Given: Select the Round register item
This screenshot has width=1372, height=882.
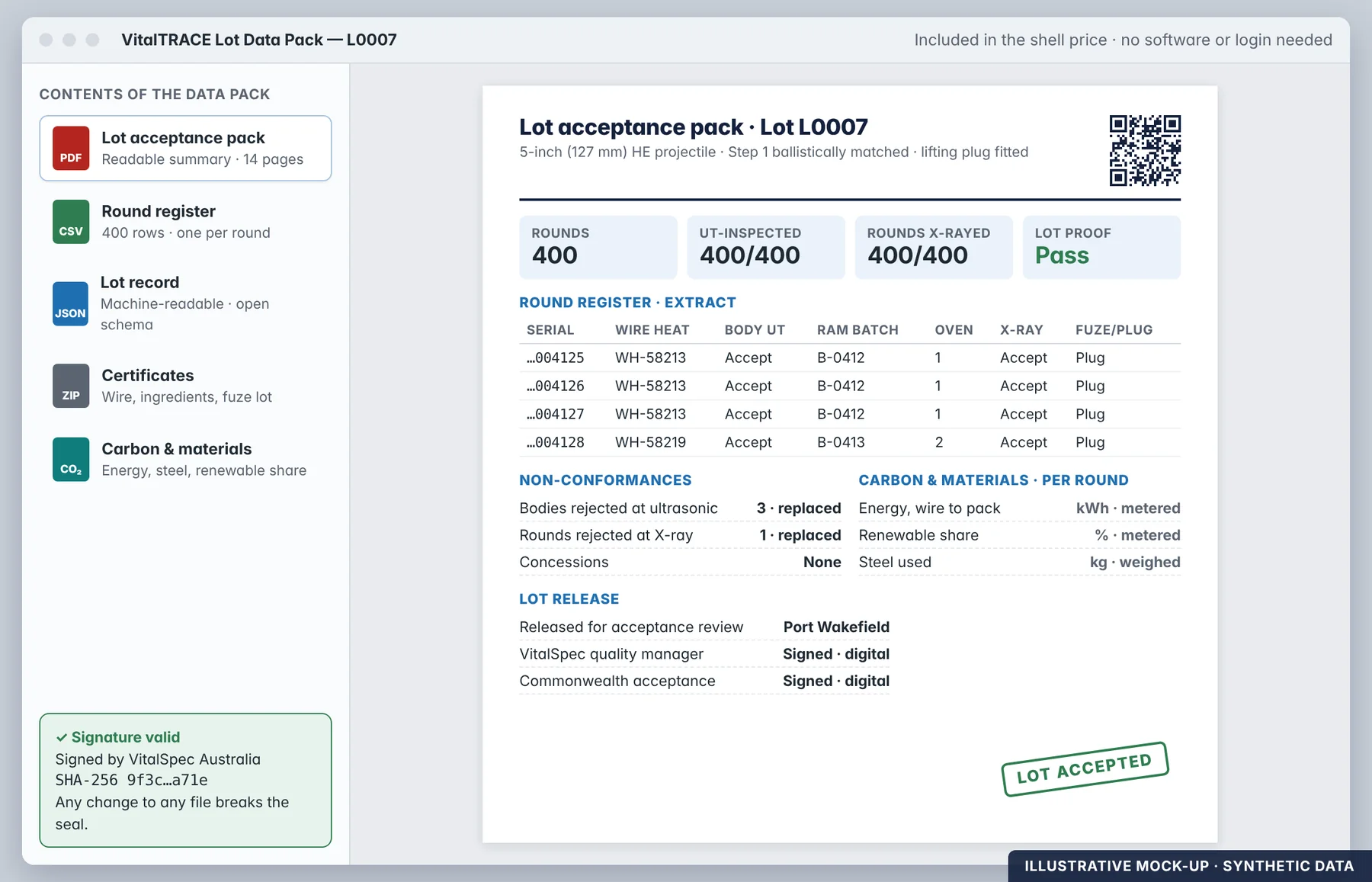Looking at the screenshot, I should pos(185,222).
